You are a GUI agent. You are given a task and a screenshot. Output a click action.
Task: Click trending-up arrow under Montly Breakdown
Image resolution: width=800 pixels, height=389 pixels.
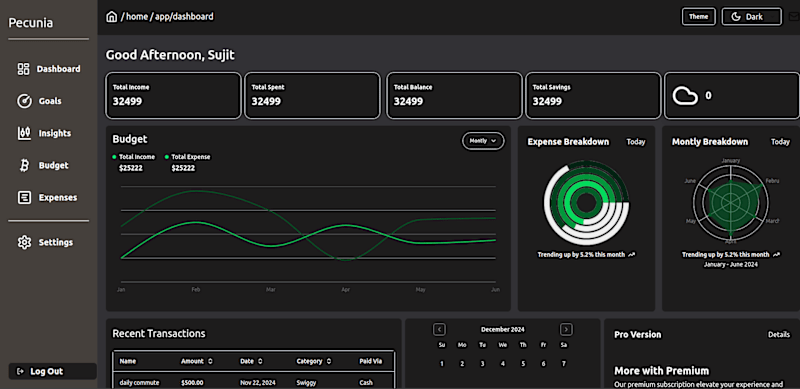click(x=776, y=254)
